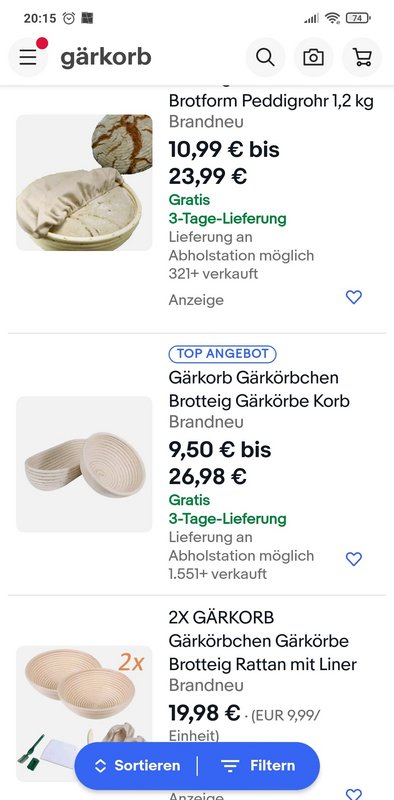
Task: Open 2X GÄRKORB Rattan mit Liner listing
Action: point(263,641)
